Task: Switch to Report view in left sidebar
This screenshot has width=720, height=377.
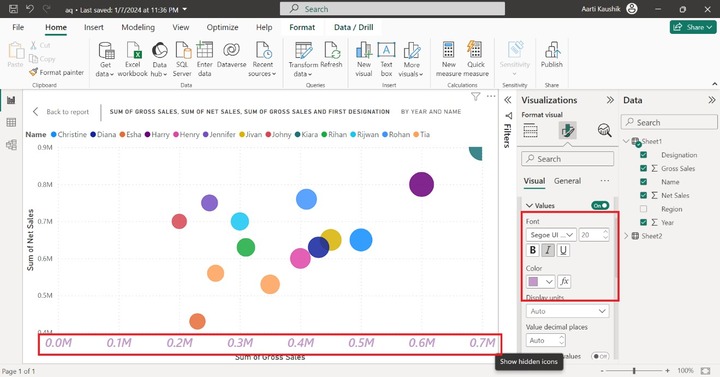Action: [x=11, y=100]
